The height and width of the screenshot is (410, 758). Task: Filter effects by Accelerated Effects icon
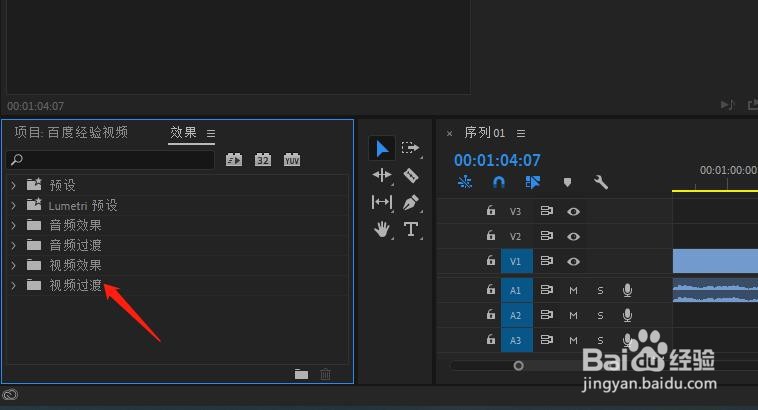[234, 160]
